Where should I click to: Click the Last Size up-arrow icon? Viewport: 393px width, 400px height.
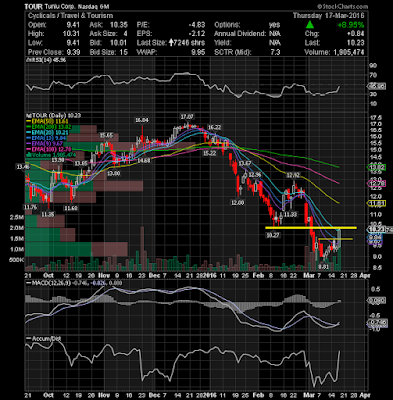171,43
